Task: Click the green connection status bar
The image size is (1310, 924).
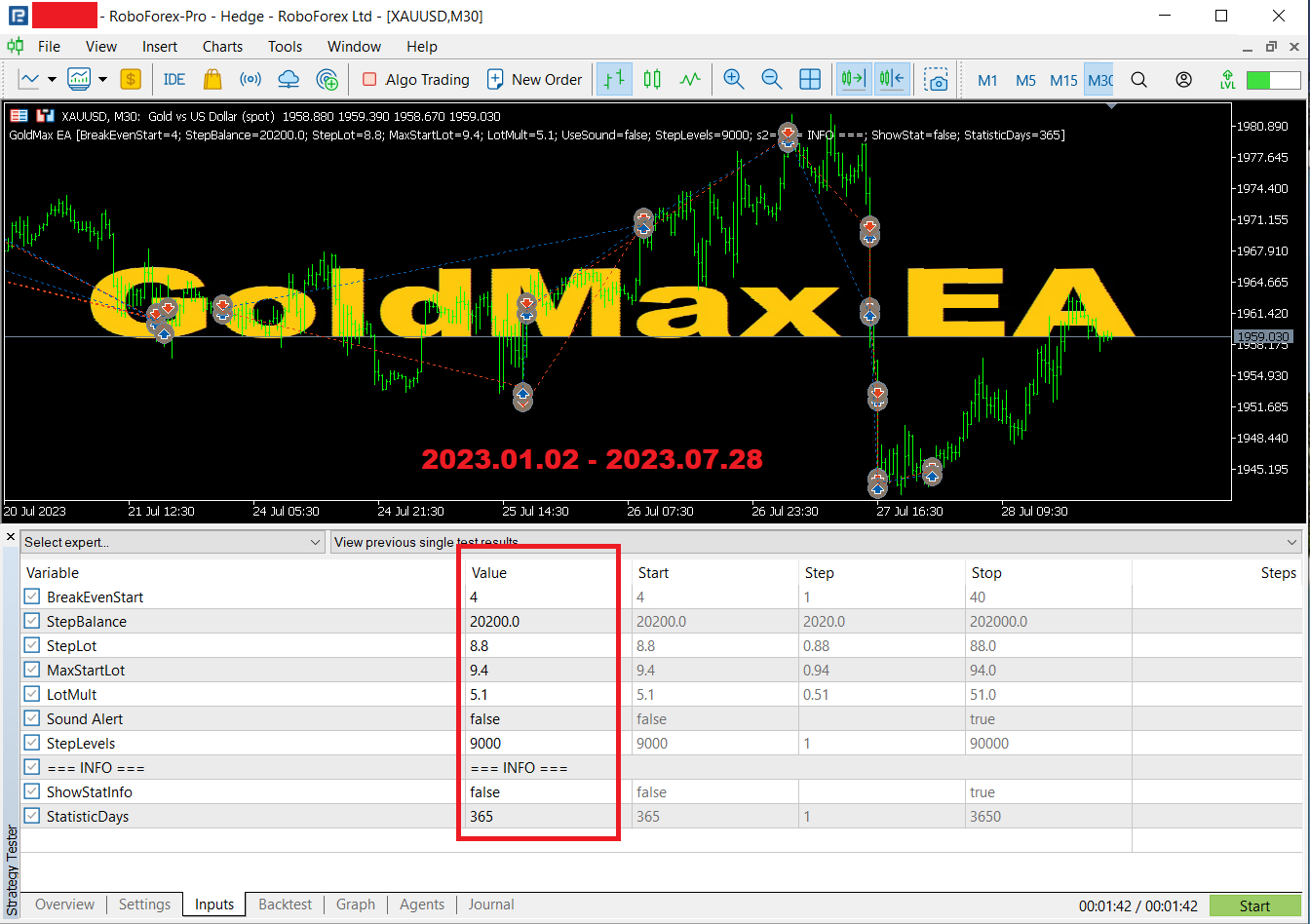Action: (x=1272, y=80)
